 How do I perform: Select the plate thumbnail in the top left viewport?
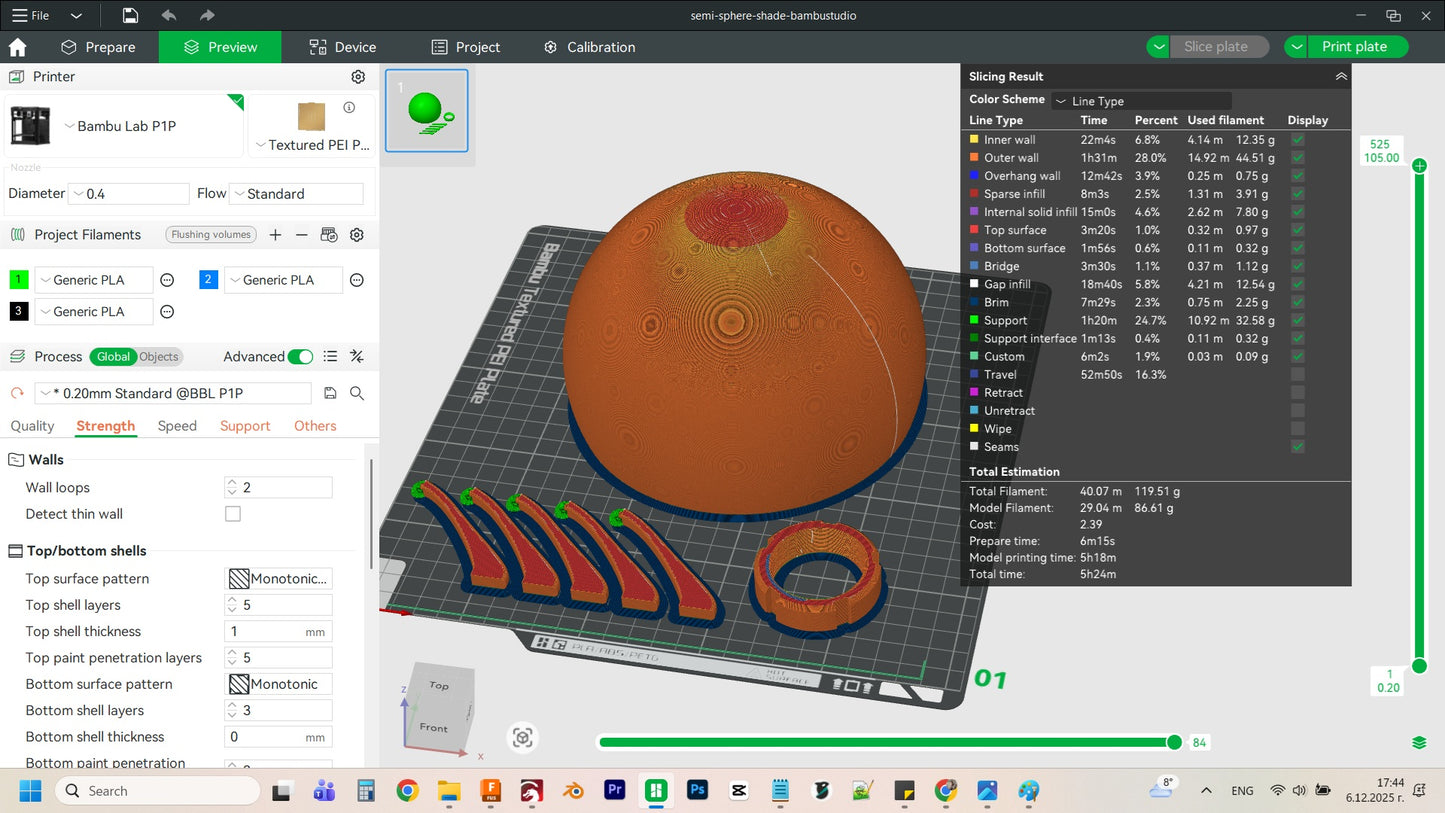pyautogui.click(x=426, y=111)
